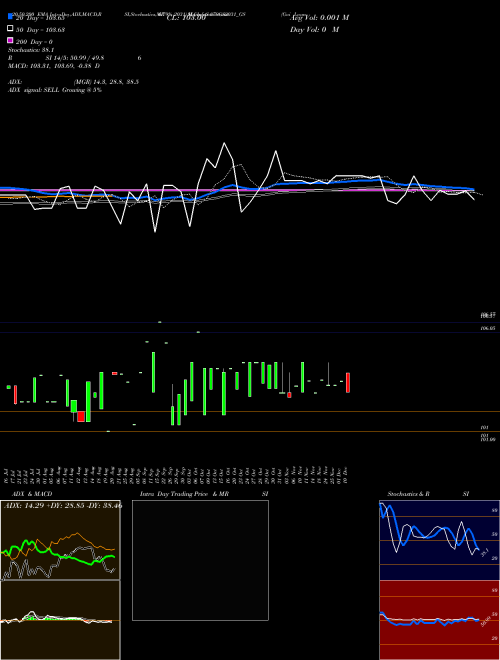Image resolution: width=500 pixels, height=660 pixels.
Task: Open the red RSI chart panel
Action: tap(439, 620)
